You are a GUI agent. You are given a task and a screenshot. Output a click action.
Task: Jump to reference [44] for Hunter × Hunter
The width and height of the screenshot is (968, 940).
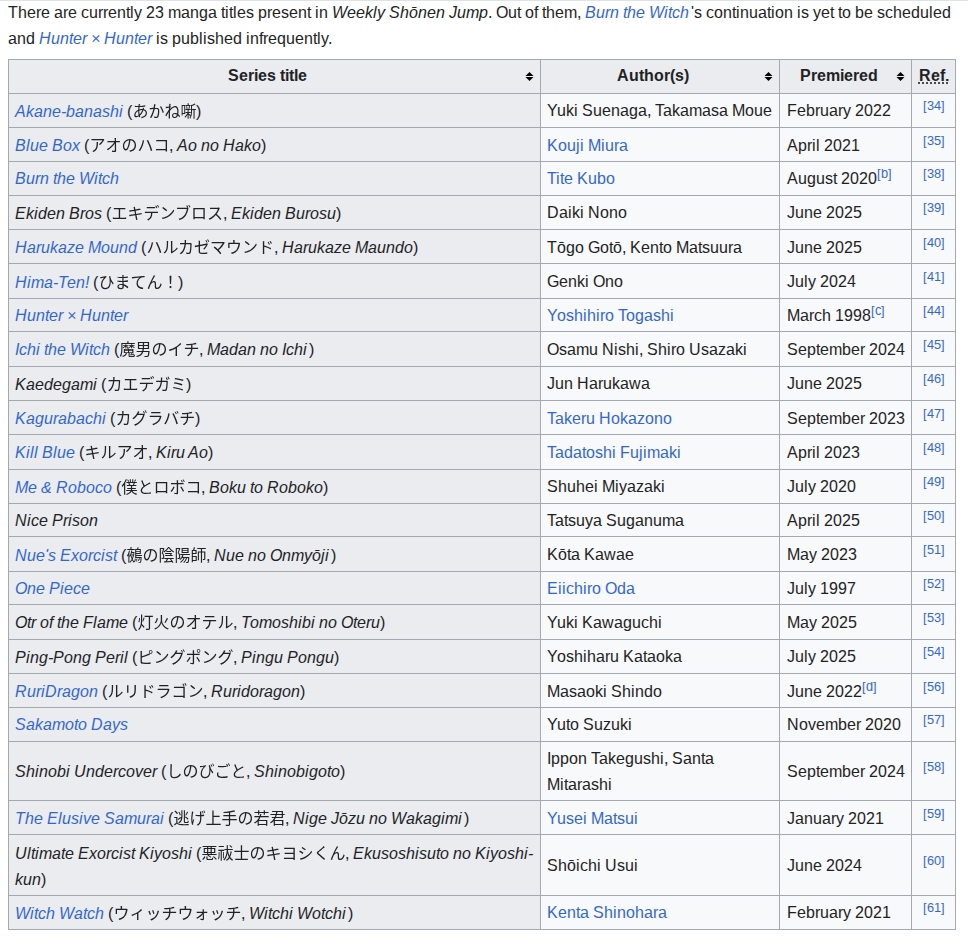(x=933, y=312)
